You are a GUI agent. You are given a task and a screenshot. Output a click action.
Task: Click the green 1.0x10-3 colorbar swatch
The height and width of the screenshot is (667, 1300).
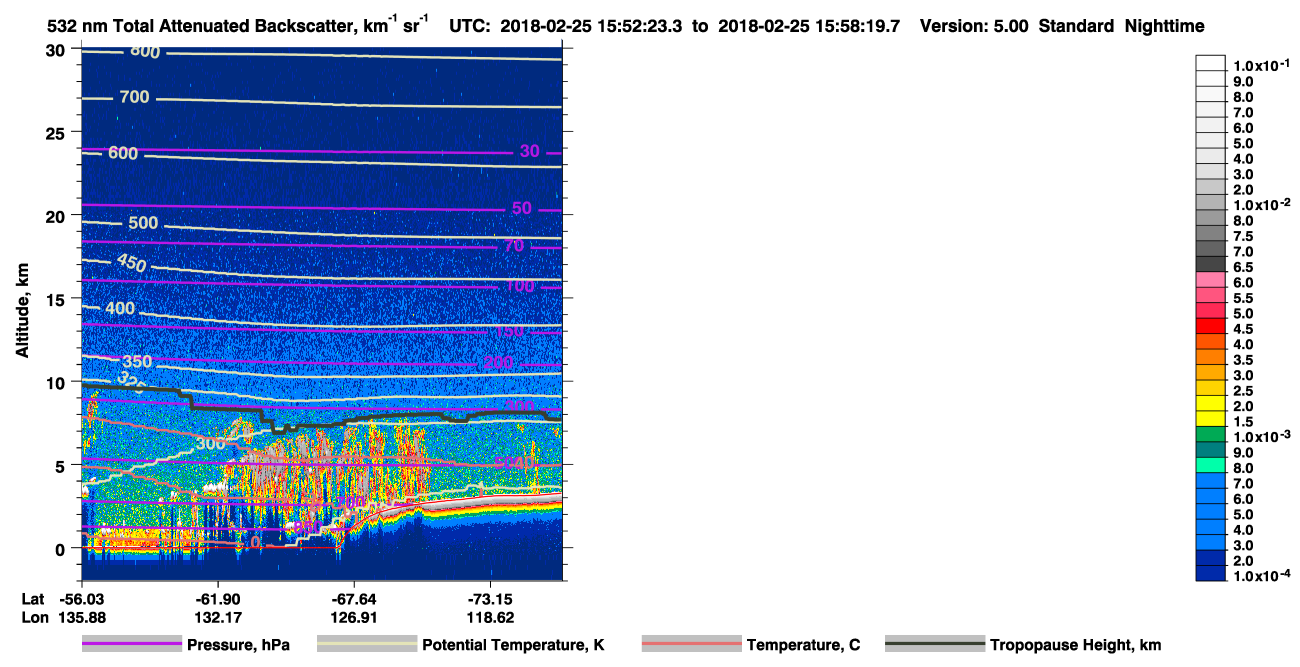point(1211,434)
